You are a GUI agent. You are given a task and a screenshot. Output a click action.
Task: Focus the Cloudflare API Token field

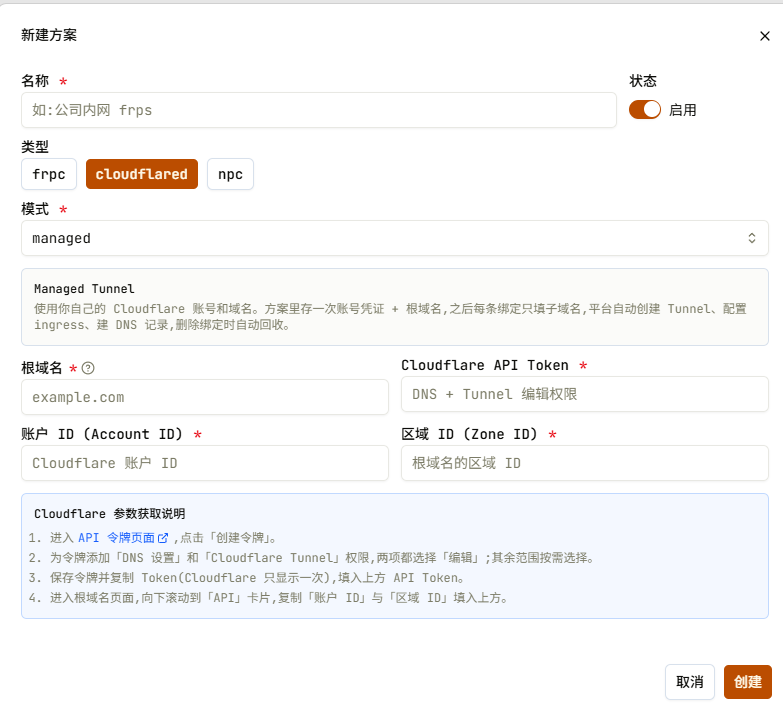585,394
